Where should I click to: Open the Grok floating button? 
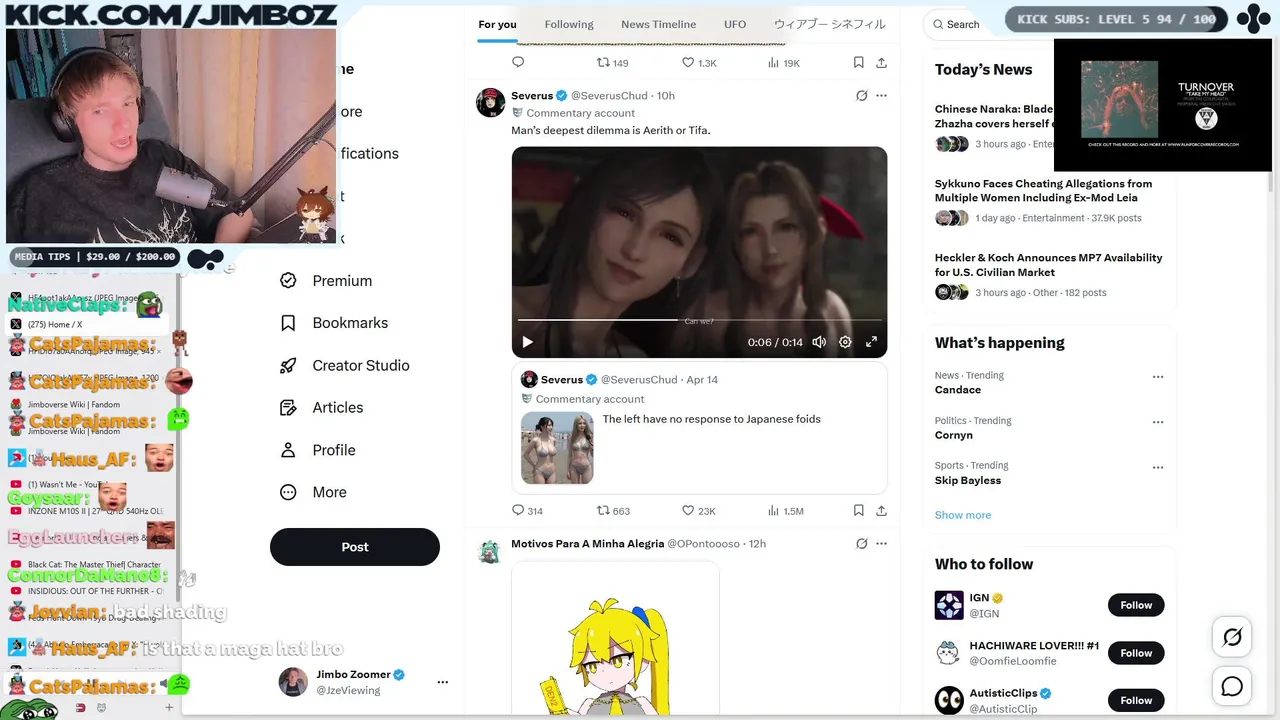[x=1232, y=637]
